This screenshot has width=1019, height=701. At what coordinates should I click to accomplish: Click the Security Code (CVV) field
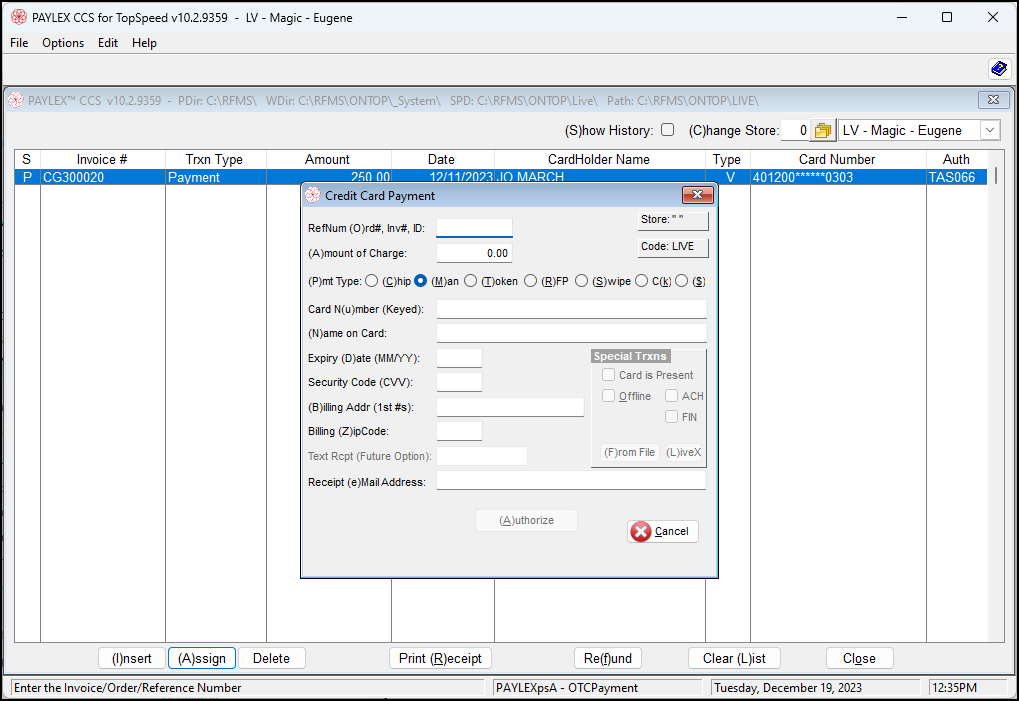pyautogui.click(x=459, y=382)
